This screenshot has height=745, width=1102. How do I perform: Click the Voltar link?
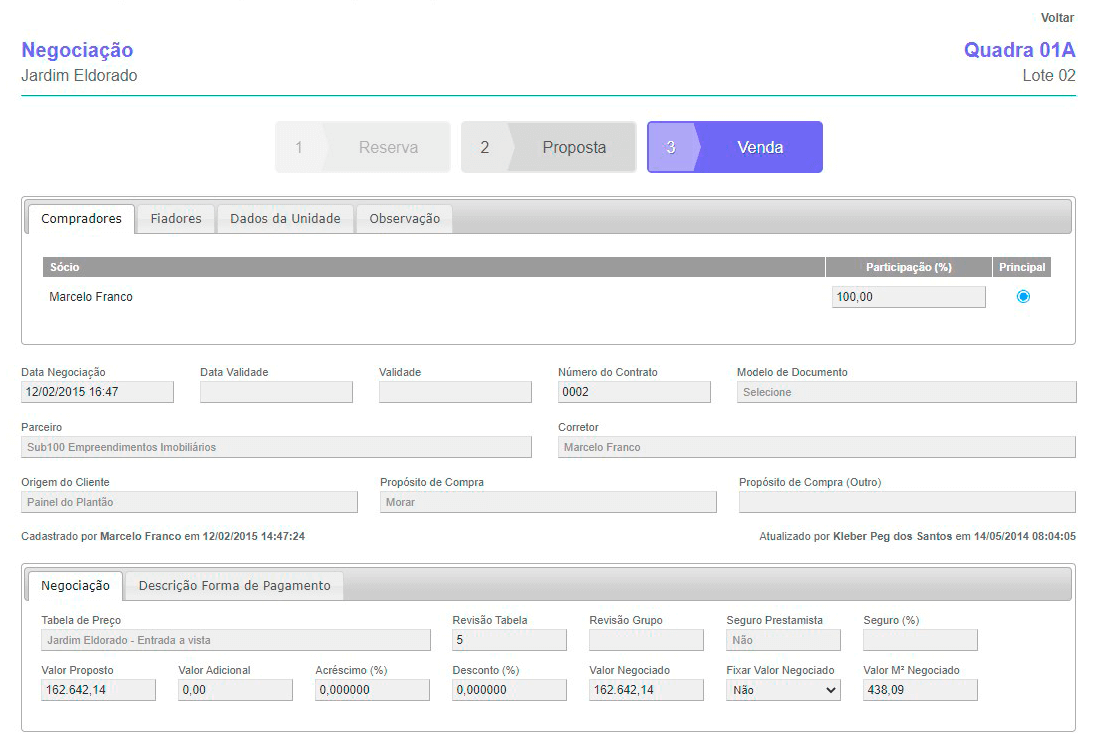click(x=1057, y=18)
